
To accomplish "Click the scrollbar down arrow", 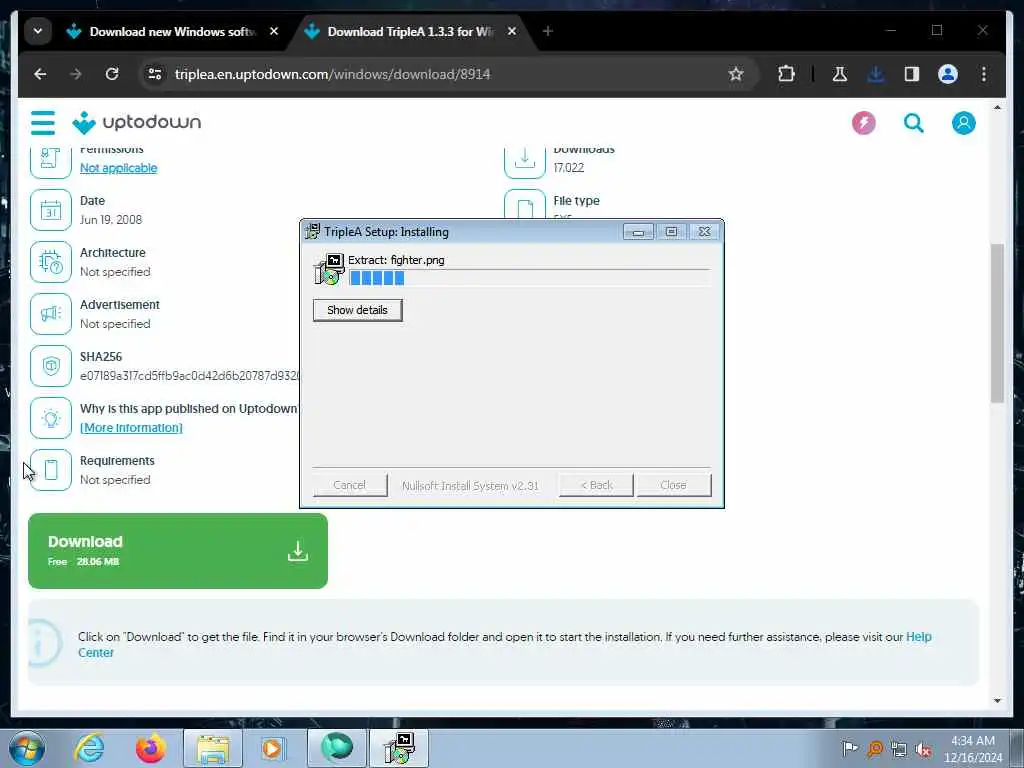I will tap(997, 701).
